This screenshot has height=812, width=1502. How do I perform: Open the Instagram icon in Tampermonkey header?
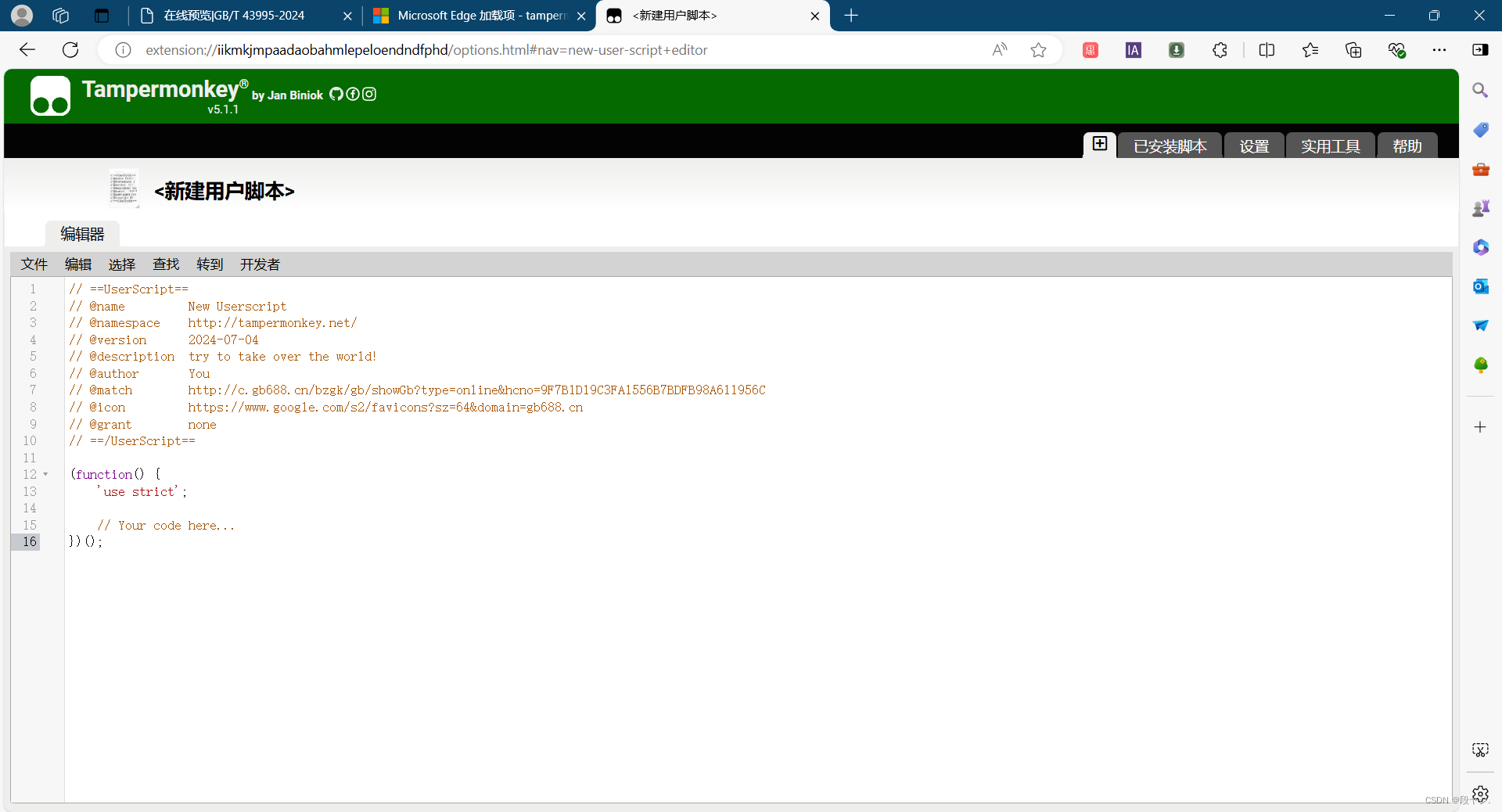369,94
